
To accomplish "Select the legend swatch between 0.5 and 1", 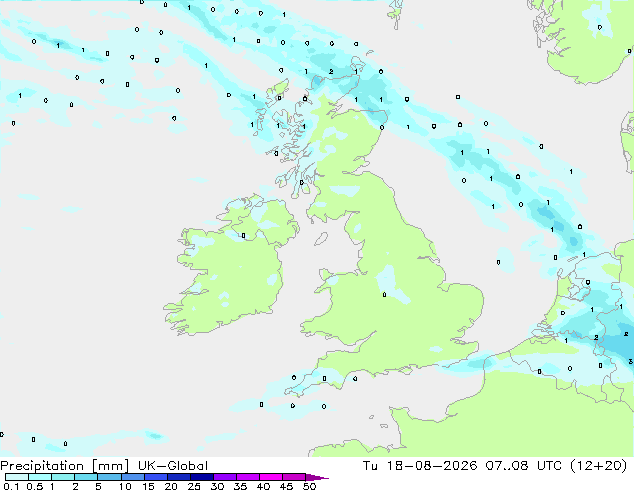I will pyautogui.click(x=40, y=477).
